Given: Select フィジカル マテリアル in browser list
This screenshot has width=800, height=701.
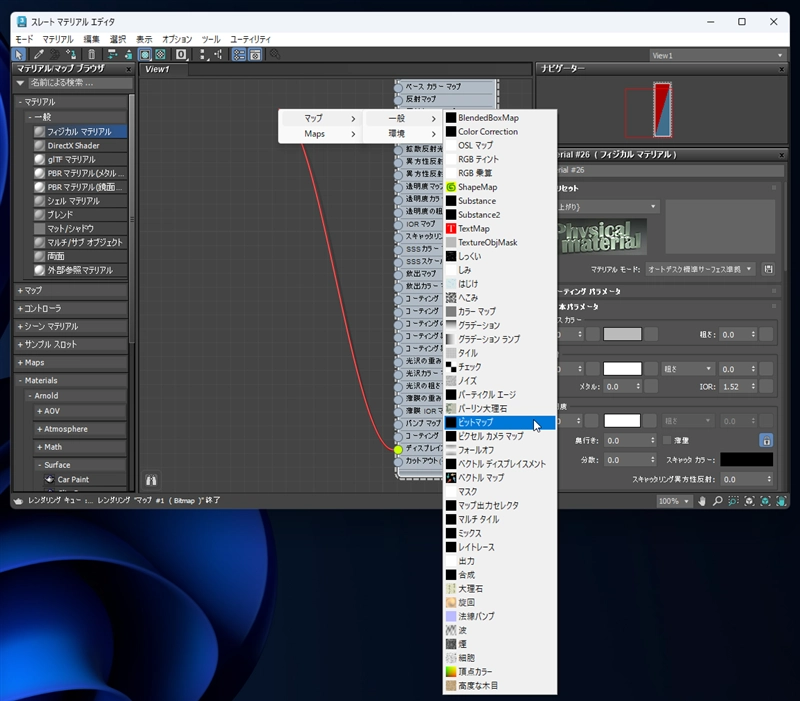Looking at the screenshot, I should (x=80, y=132).
